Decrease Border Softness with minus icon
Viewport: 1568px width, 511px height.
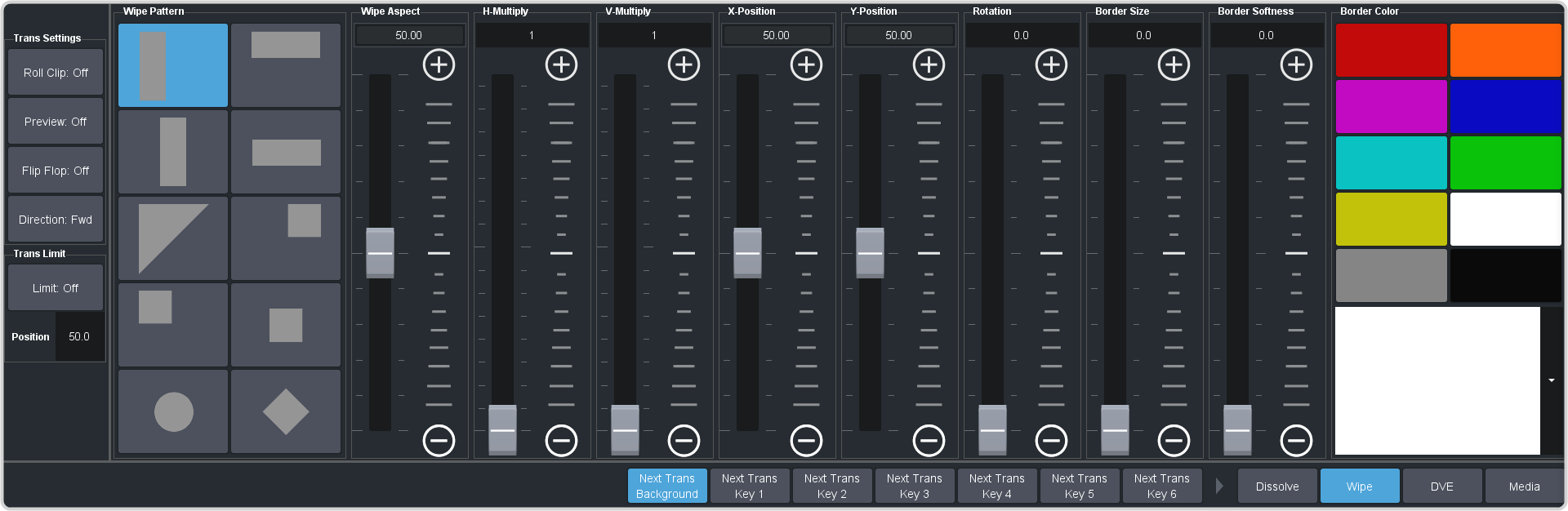tap(1296, 441)
